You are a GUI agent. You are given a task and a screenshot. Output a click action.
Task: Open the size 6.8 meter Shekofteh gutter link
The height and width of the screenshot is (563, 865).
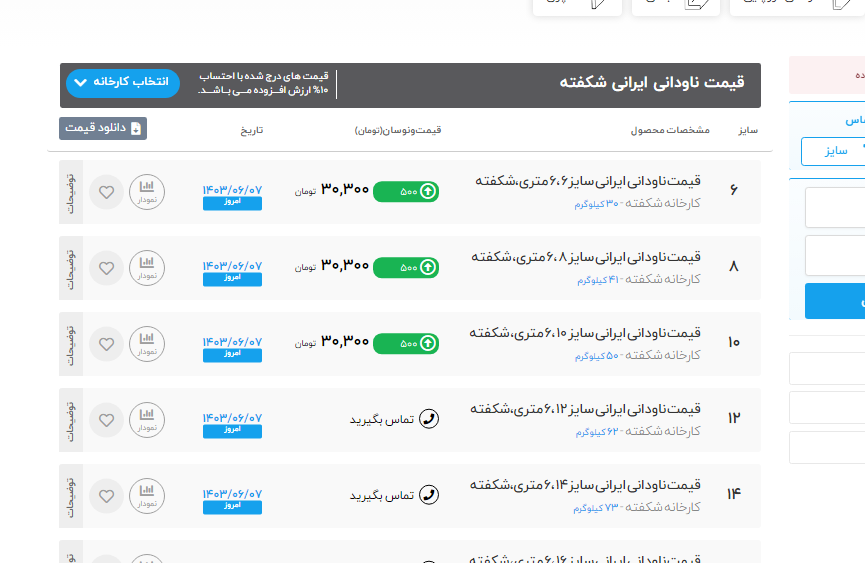[586, 257]
